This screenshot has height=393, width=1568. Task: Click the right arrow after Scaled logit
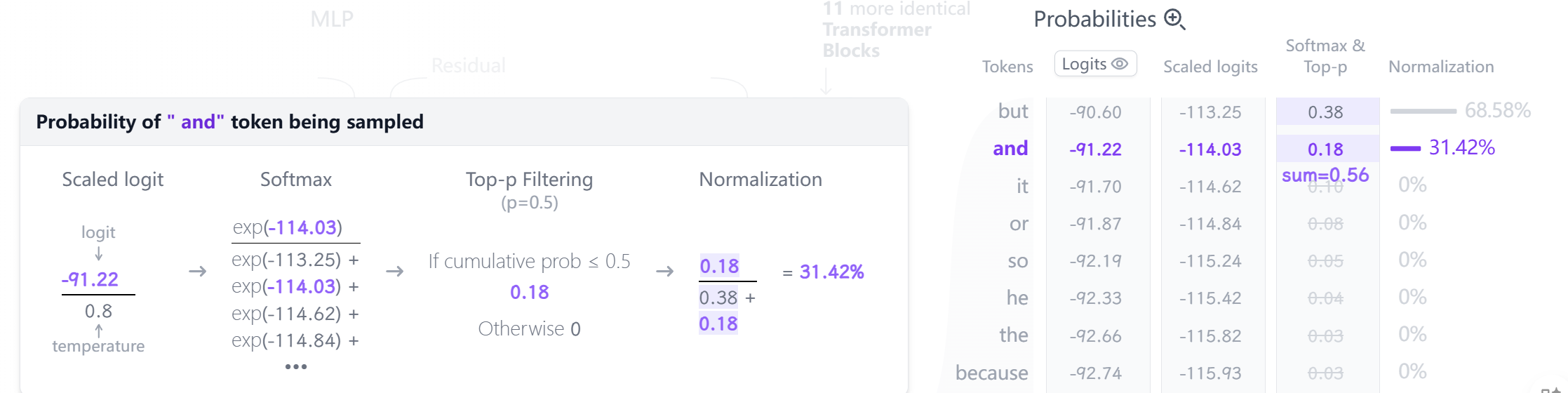198,272
